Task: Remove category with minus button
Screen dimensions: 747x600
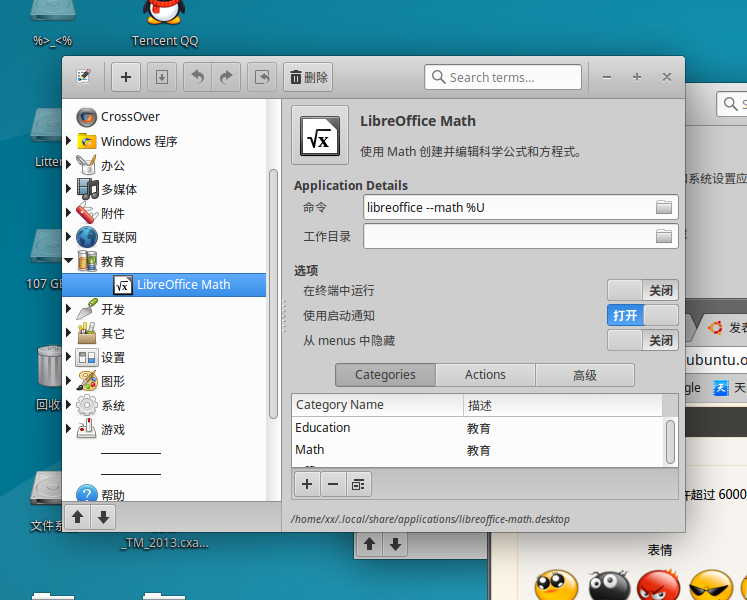Action: point(333,485)
